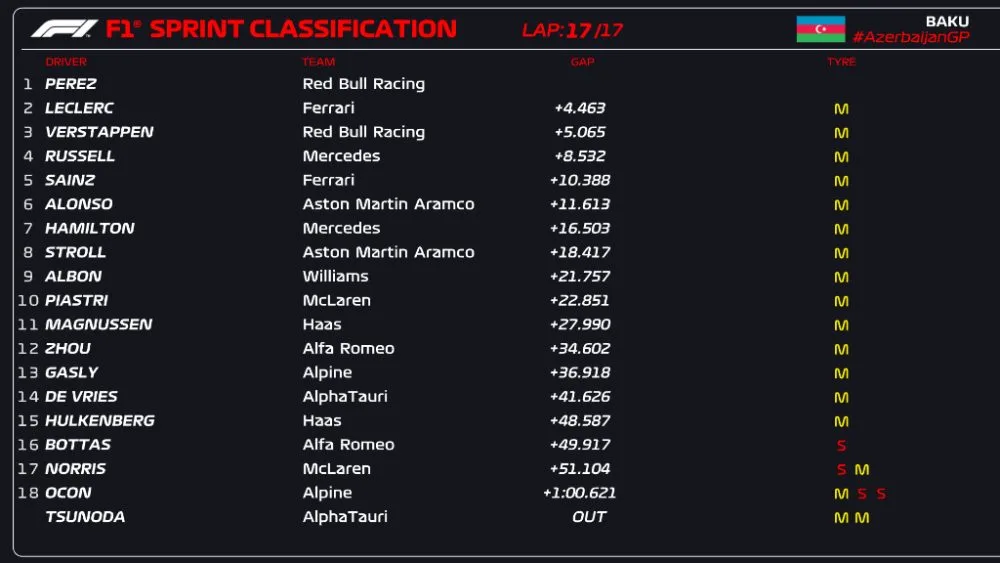Click Aston Martin Aramco team for Alonso
The image size is (1000, 563).
click(388, 204)
